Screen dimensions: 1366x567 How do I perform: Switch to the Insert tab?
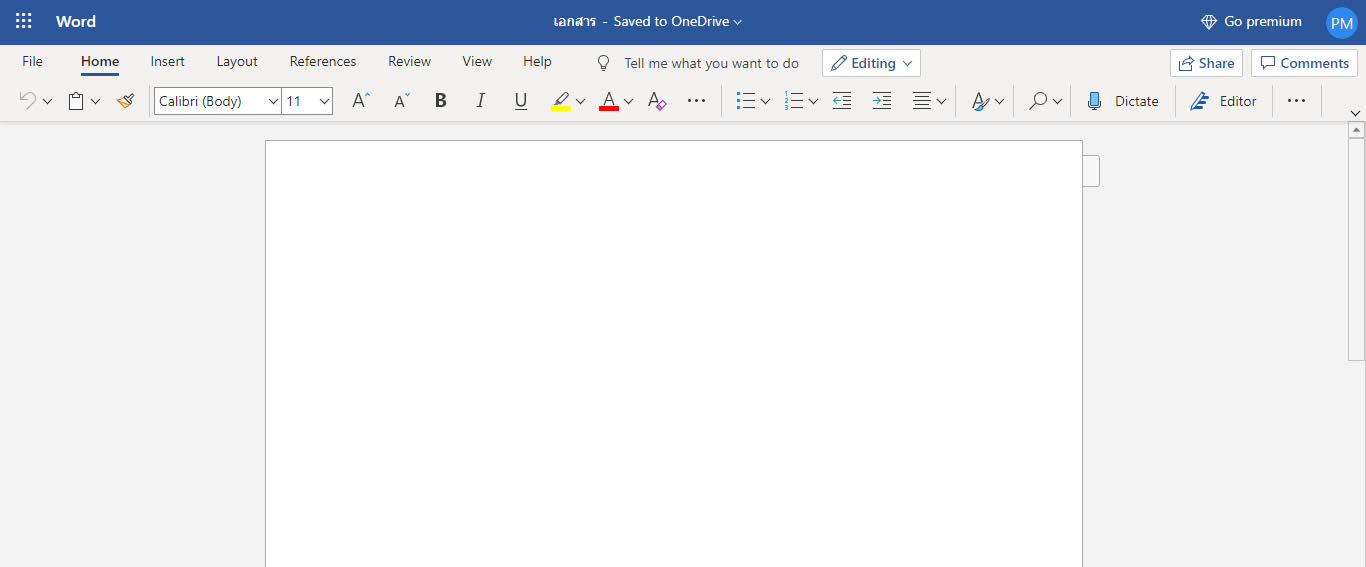click(167, 62)
